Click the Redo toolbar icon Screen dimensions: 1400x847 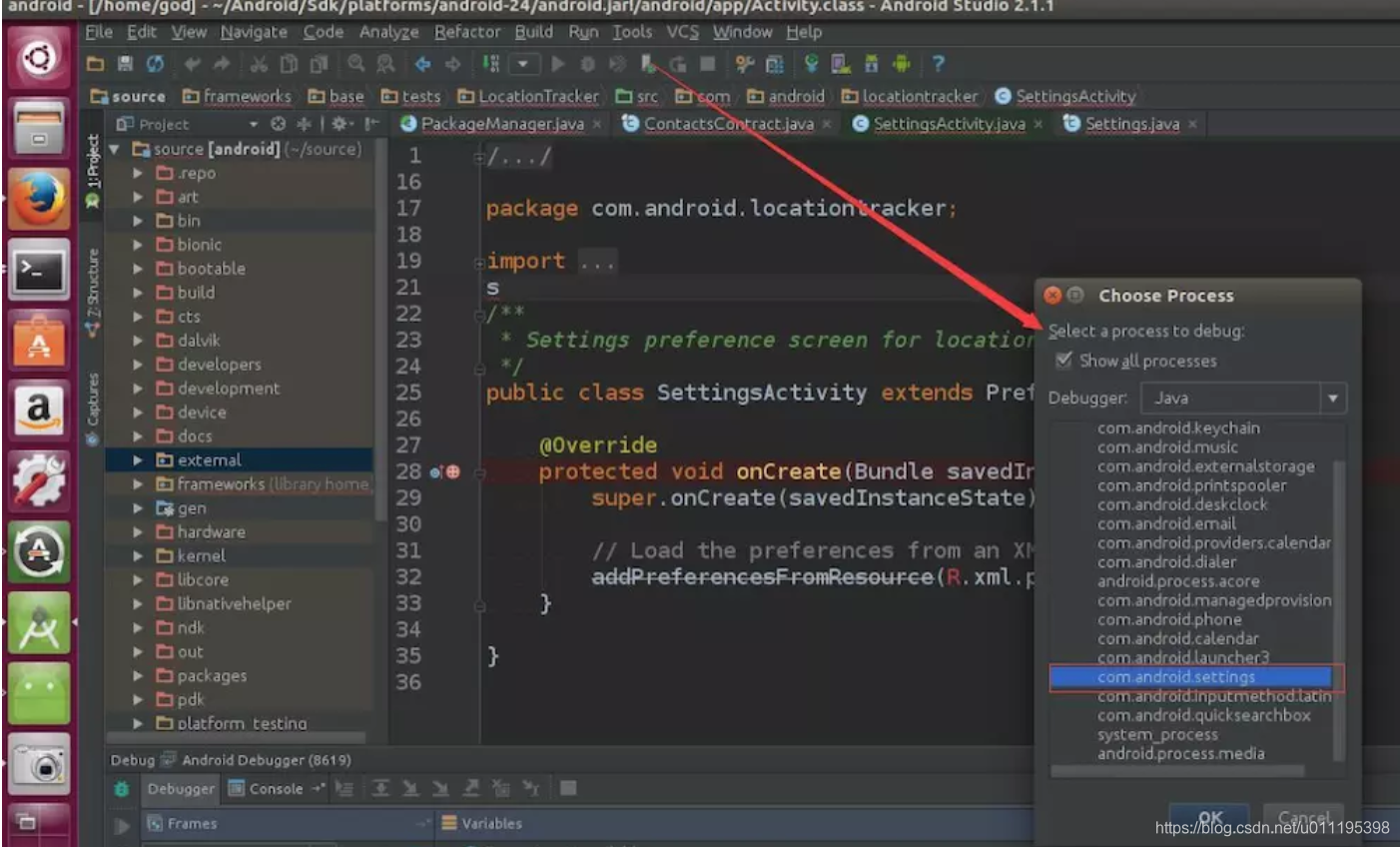pos(222,64)
